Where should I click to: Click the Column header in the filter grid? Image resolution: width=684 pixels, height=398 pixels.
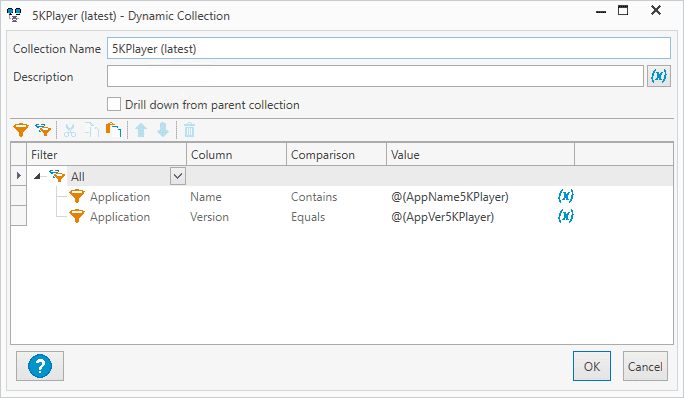[x=236, y=154]
